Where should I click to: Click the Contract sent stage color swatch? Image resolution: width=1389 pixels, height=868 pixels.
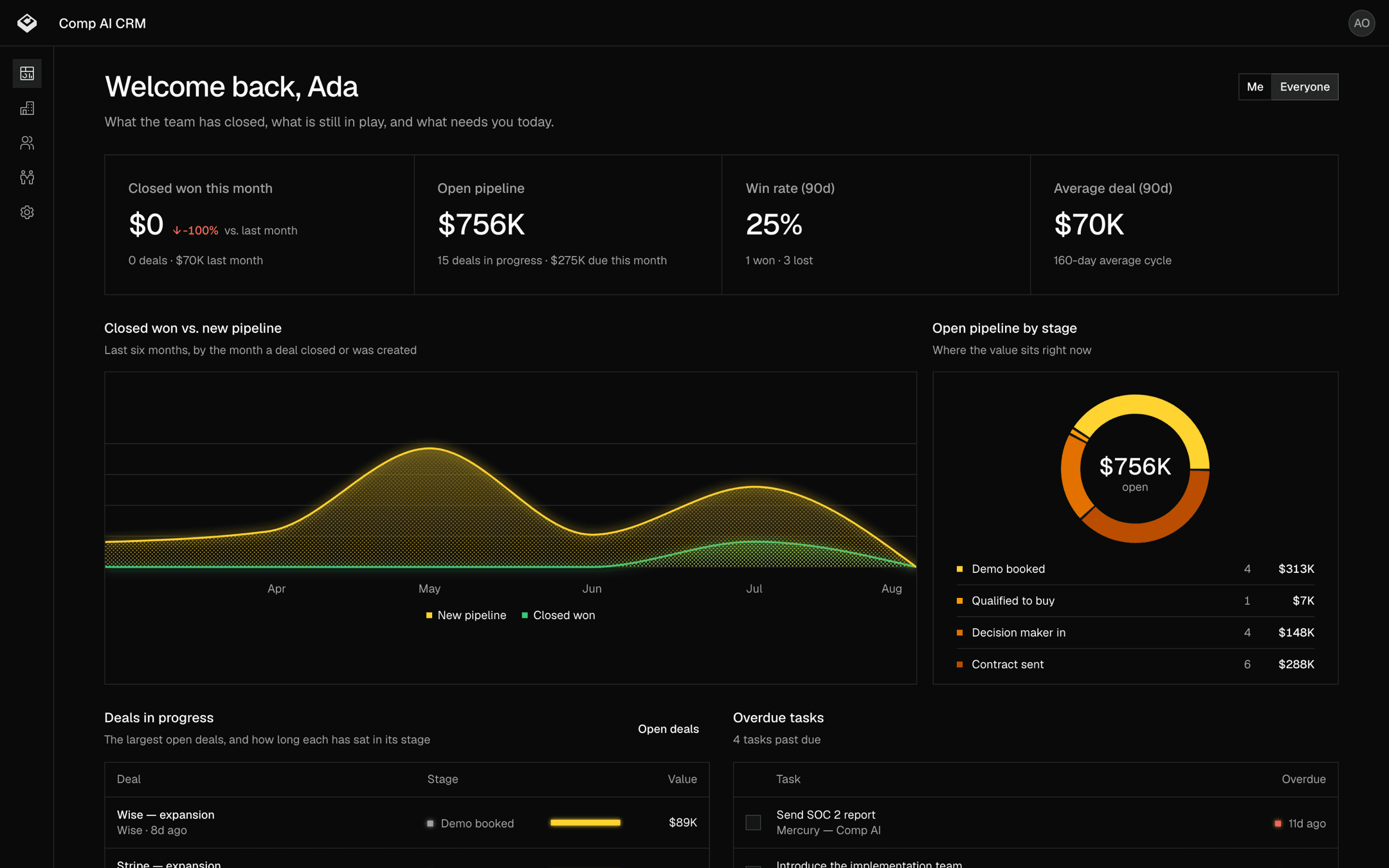coord(959,664)
